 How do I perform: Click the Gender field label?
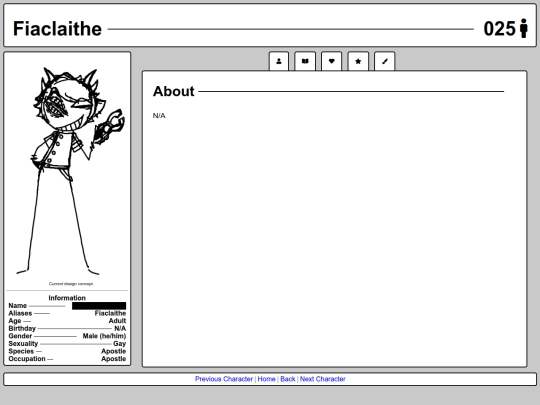coord(20,336)
